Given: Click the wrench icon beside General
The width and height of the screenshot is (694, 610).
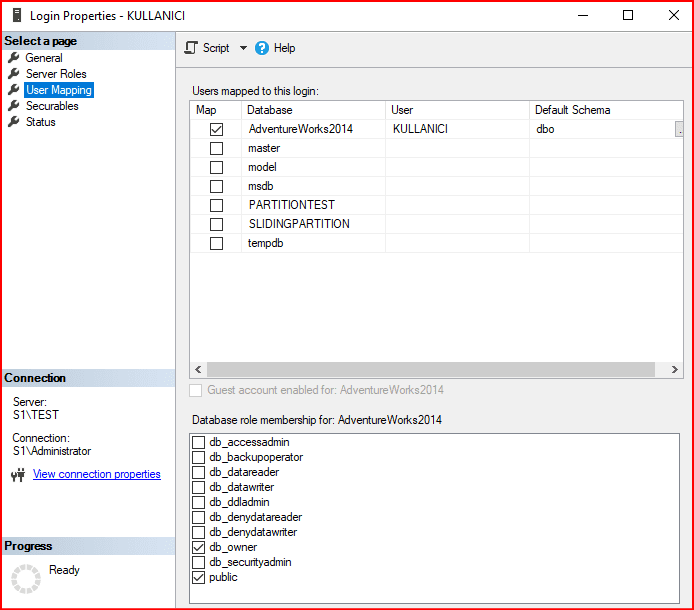Looking at the screenshot, I should click(x=14, y=58).
